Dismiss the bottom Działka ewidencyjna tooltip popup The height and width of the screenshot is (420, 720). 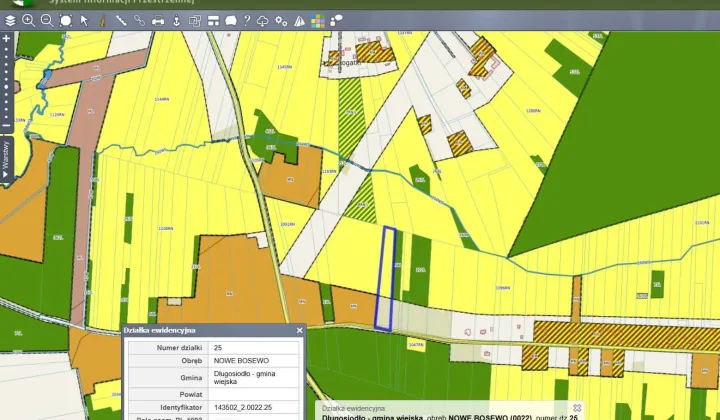[x=577, y=408]
